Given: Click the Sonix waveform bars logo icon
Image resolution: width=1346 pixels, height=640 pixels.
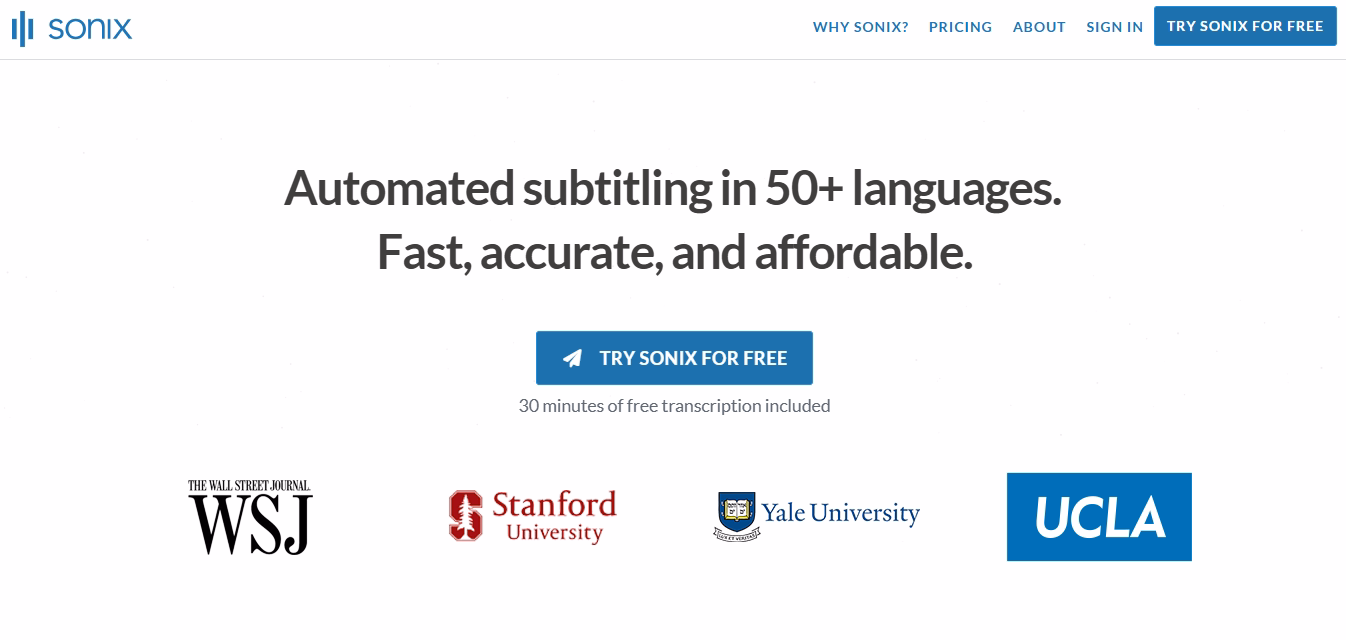Looking at the screenshot, I should 23,29.
